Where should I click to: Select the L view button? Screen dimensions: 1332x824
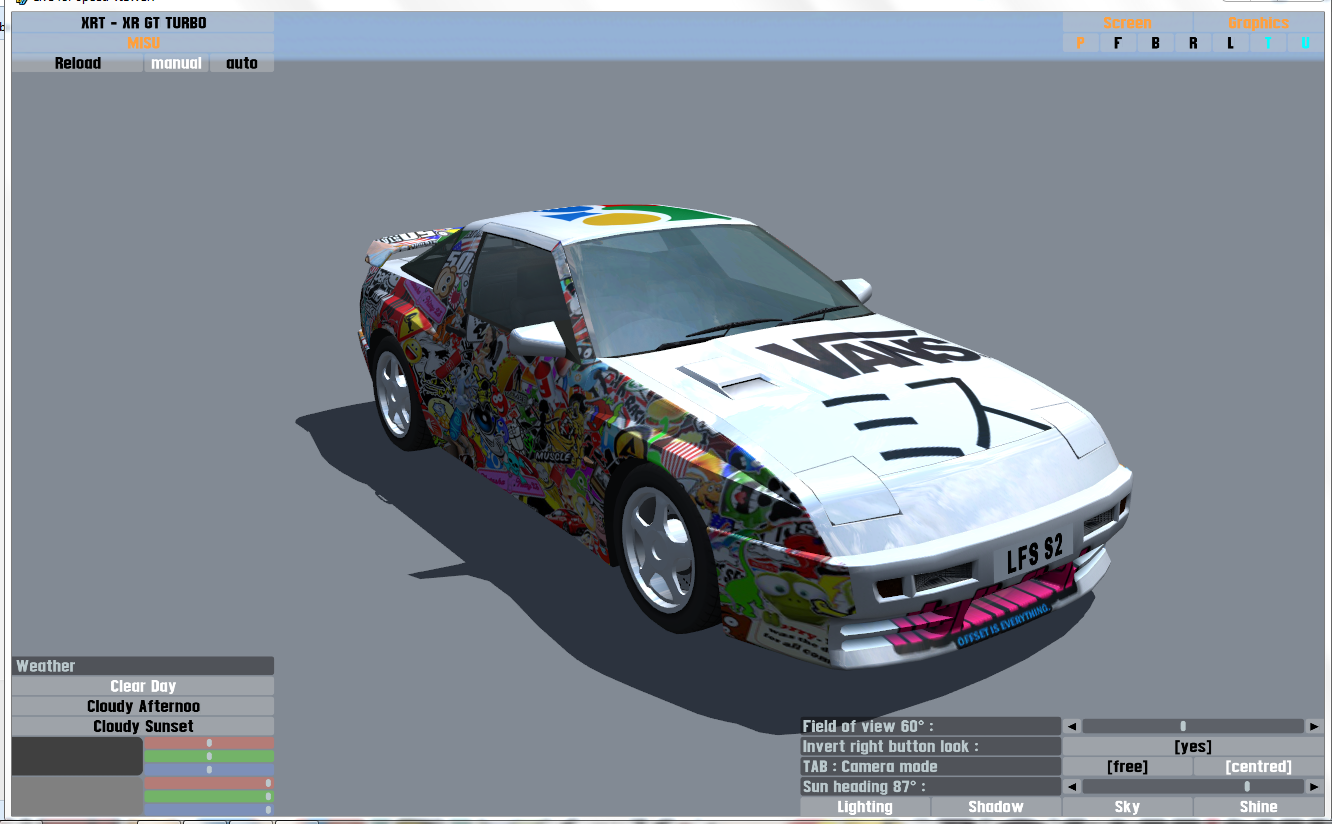(1230, 43)
